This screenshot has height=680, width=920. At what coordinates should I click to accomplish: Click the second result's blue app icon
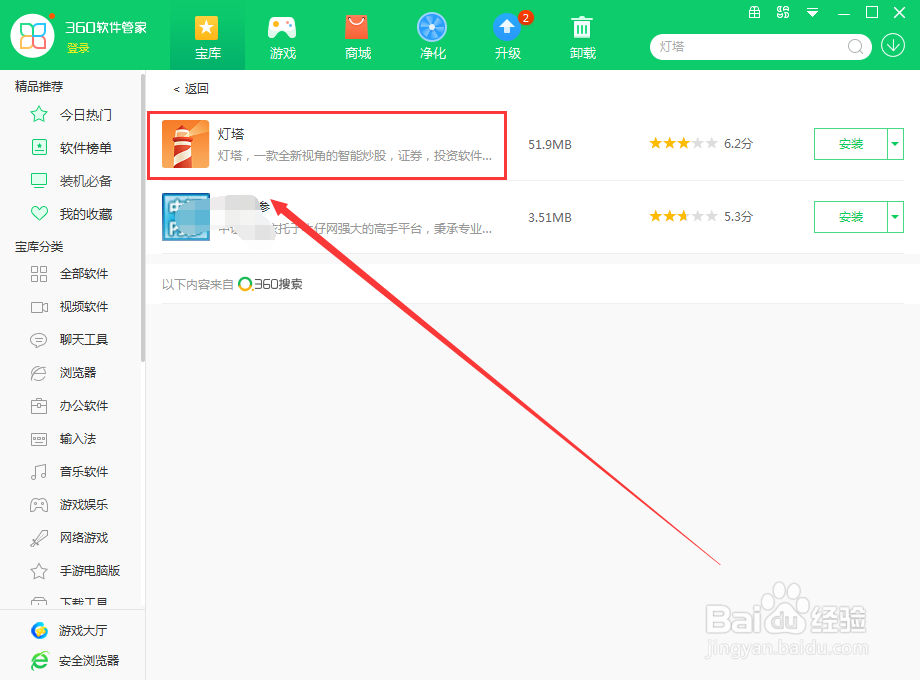tap(185, 217)
